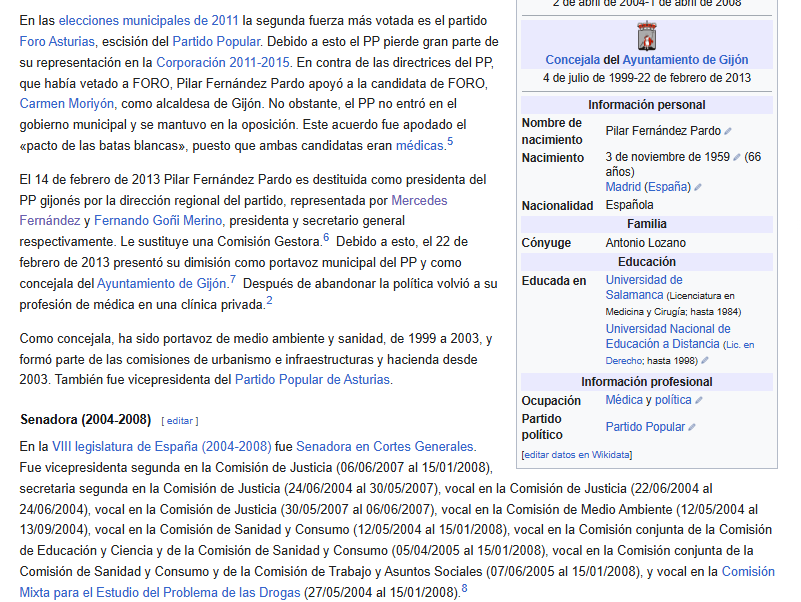
Task: Click the Senadora (2004-2008) heading text
Action: pos(86,420)
